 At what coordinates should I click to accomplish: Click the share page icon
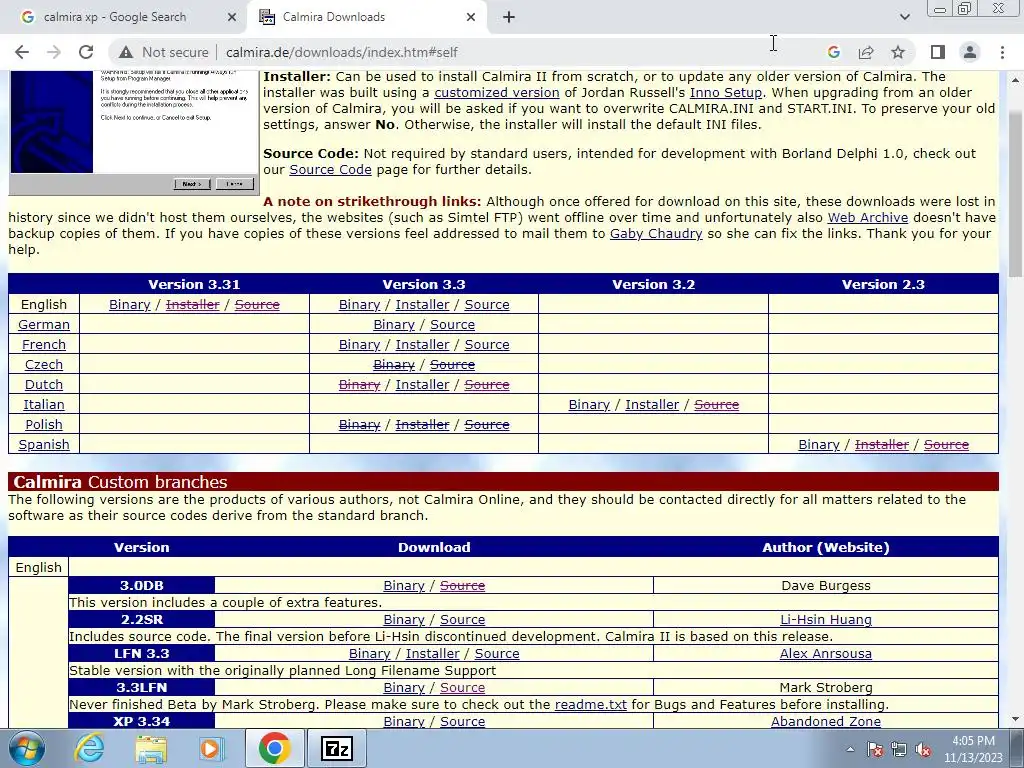pyautogui.click(x=866, y=52)
